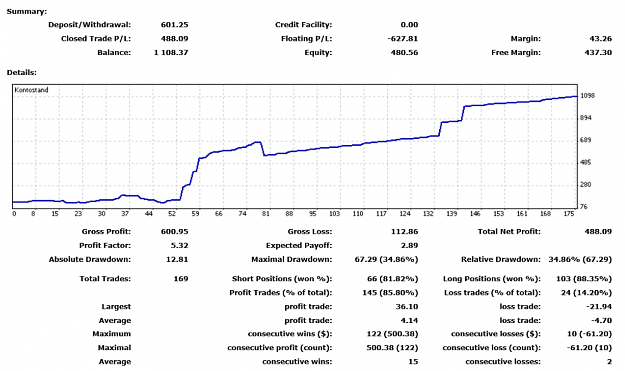Click the Credit Facility value 0.00
The height and width of the screenshot is (371, 625).
[409, 25]
